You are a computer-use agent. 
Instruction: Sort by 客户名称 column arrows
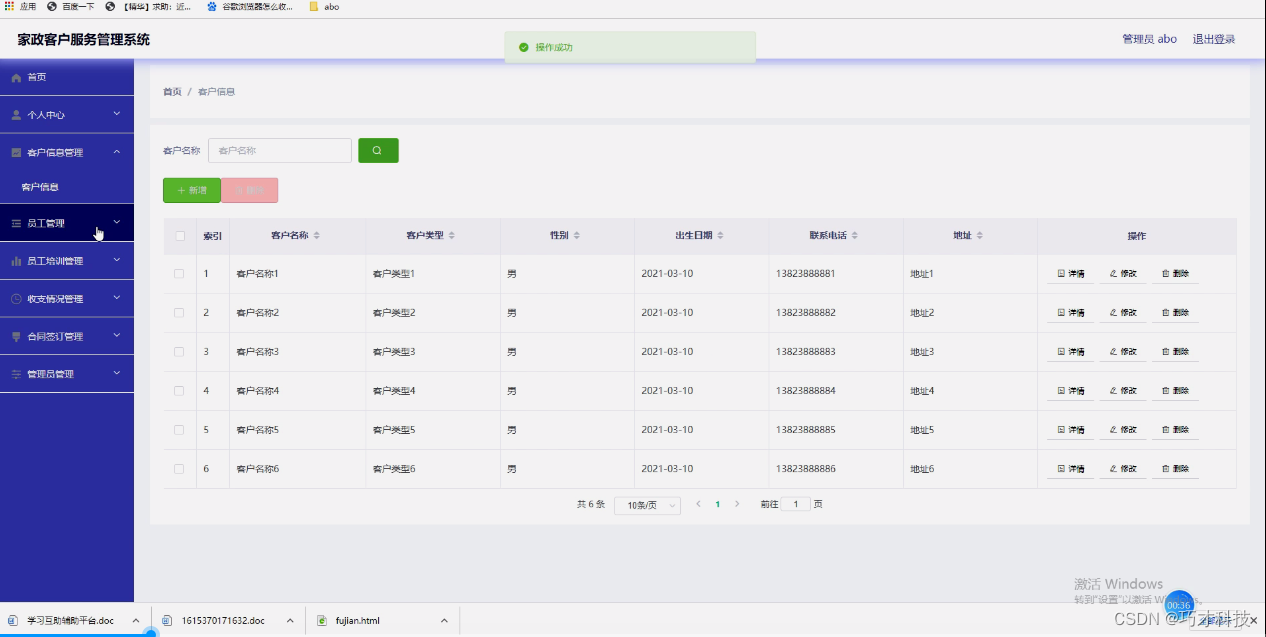(317, 236)
